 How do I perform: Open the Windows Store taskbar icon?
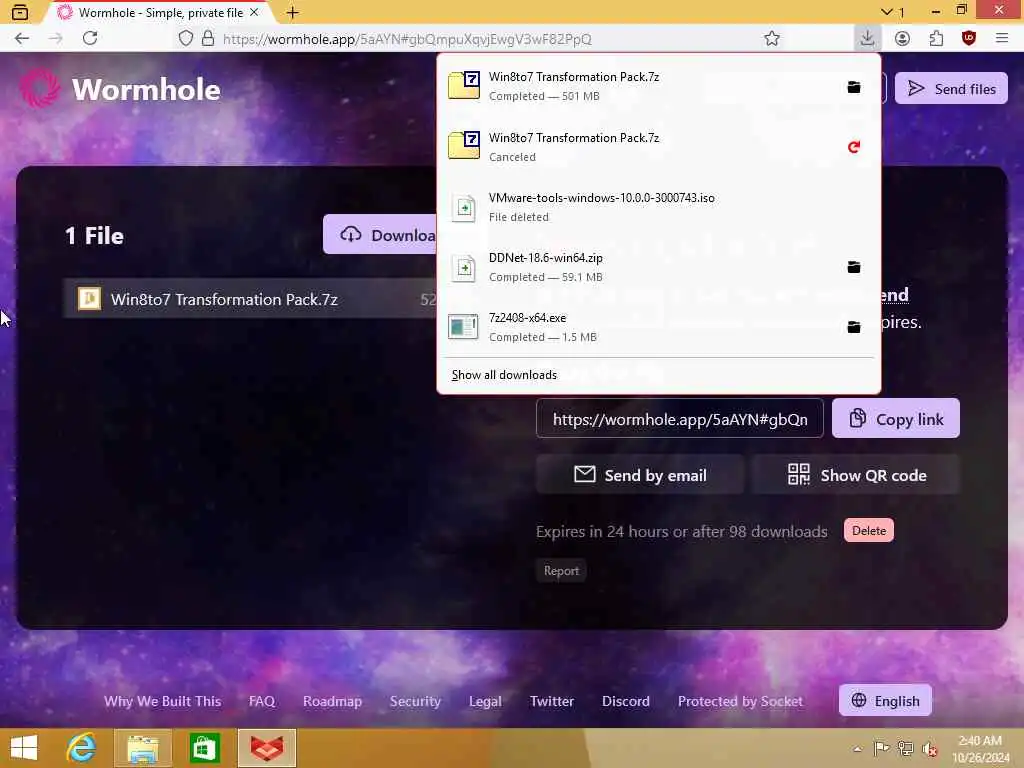coord(204,748)
